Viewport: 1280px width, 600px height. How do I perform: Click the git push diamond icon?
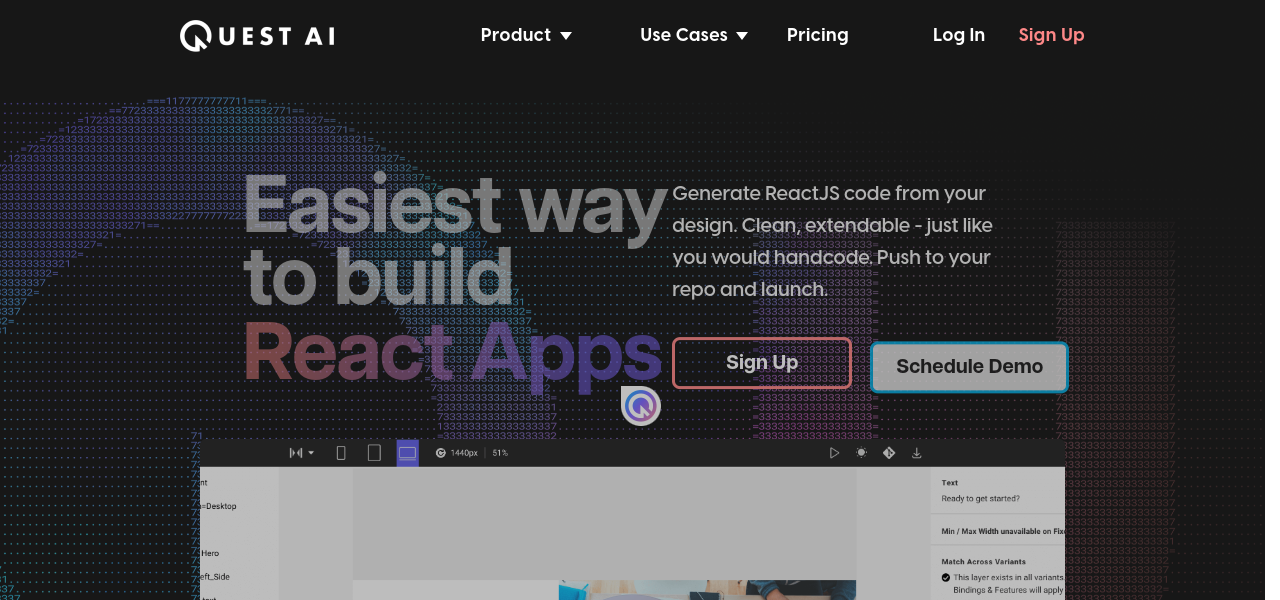889,453
